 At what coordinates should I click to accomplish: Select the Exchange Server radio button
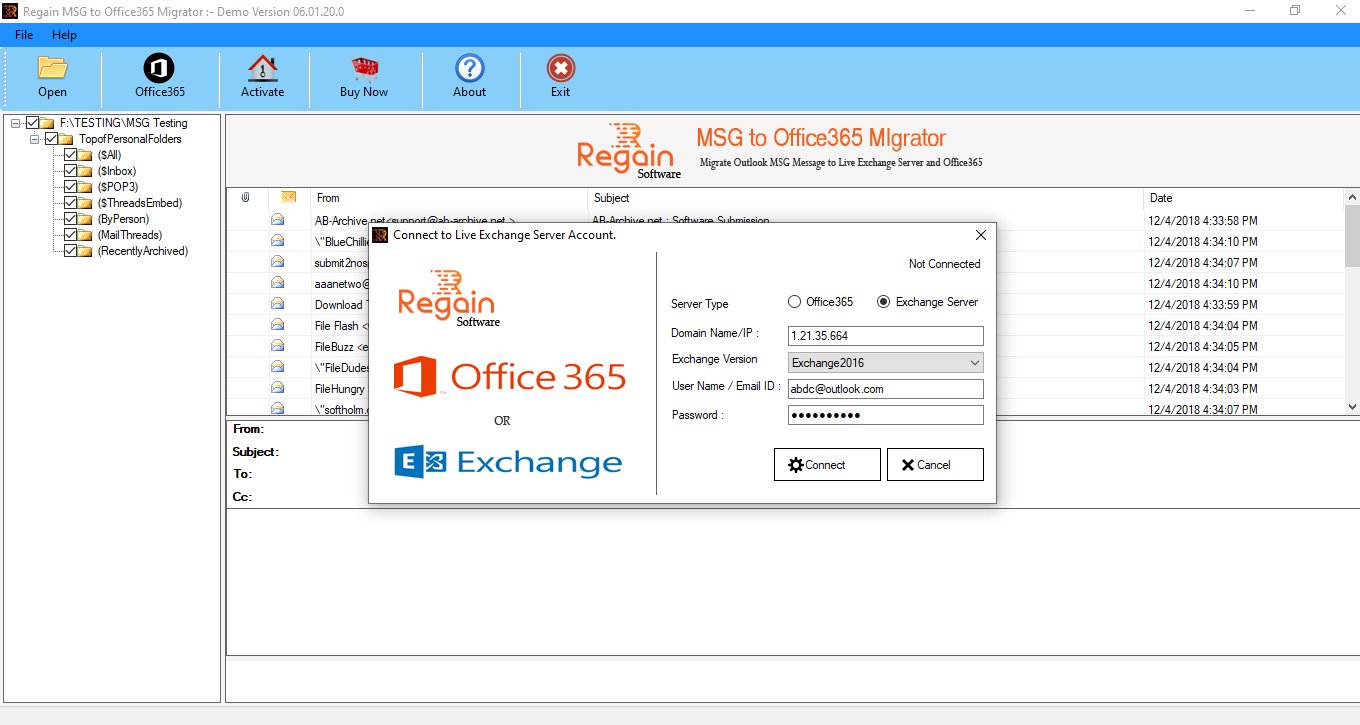884,301
